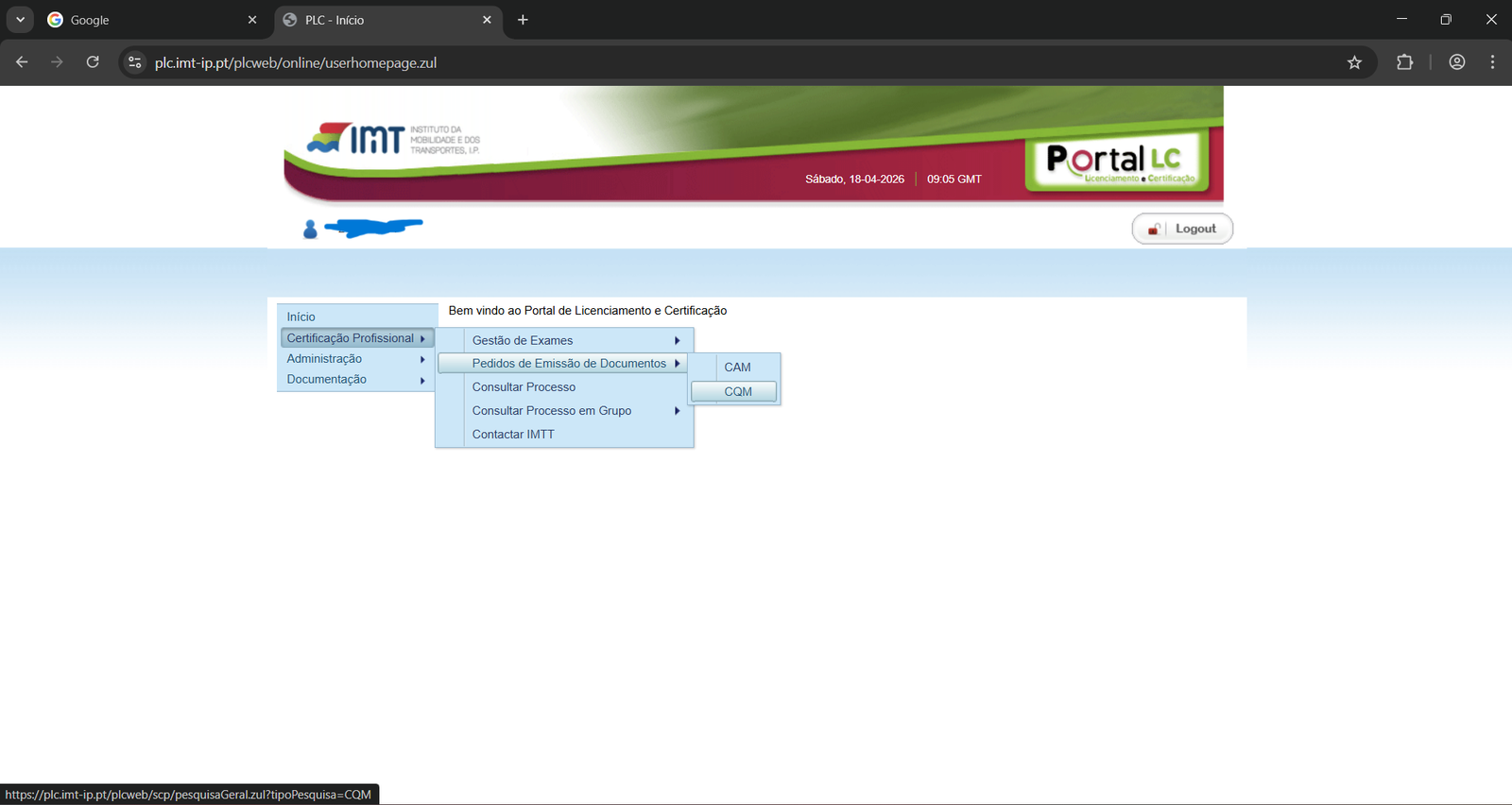Screen dimensions: 1512x805
Task: Reload the current page
Action: tap(93, 62)
